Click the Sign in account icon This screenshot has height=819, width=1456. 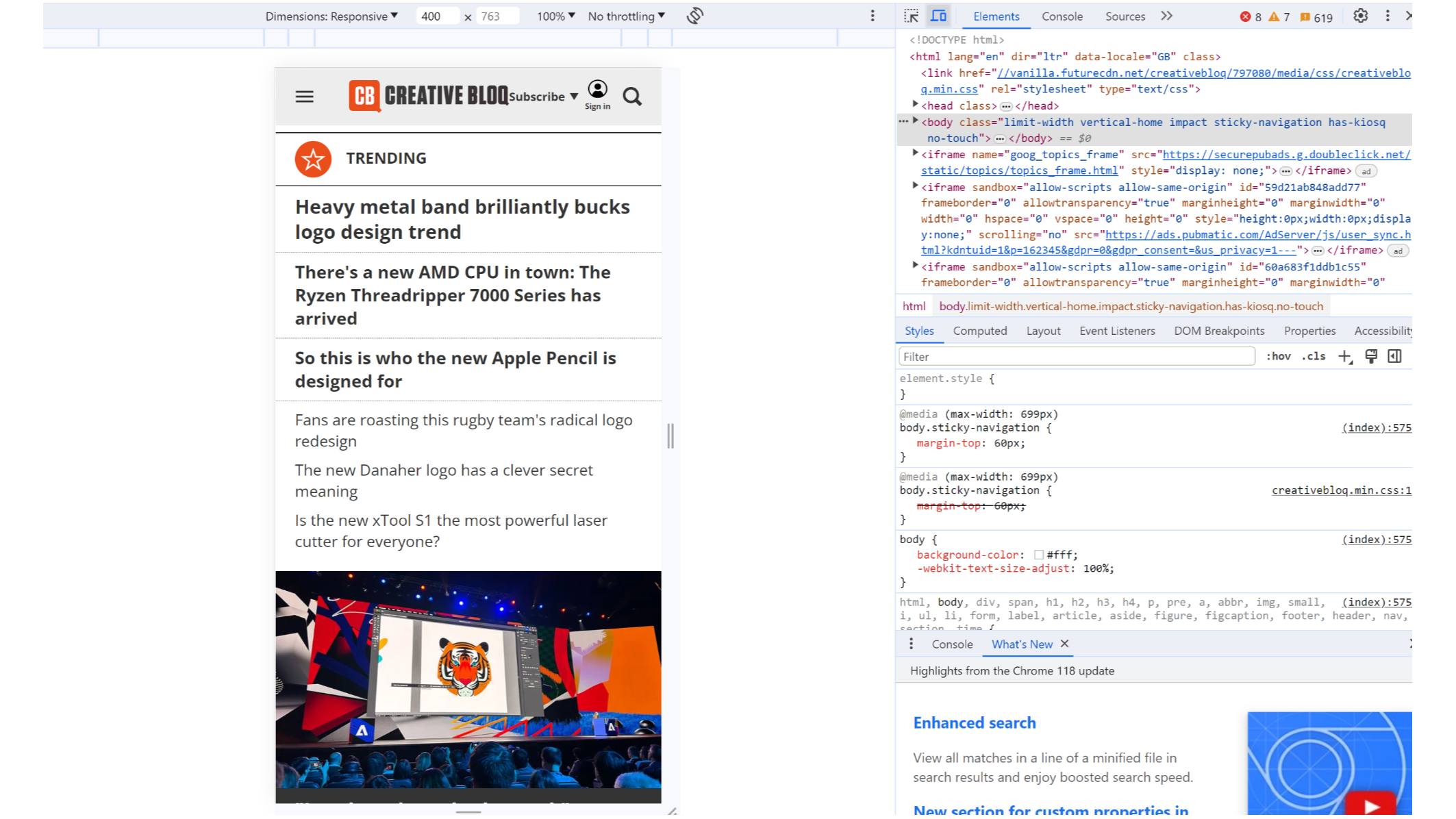click(597, 90)
